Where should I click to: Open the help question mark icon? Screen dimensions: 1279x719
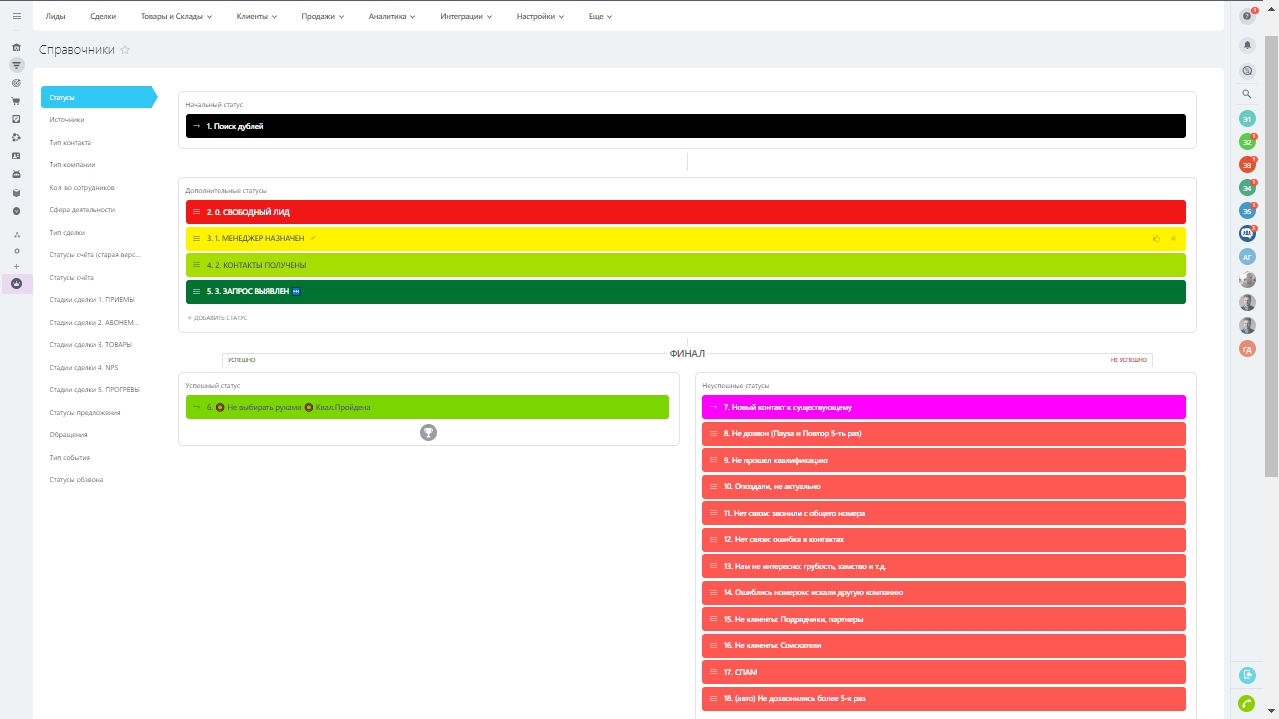1247,16
